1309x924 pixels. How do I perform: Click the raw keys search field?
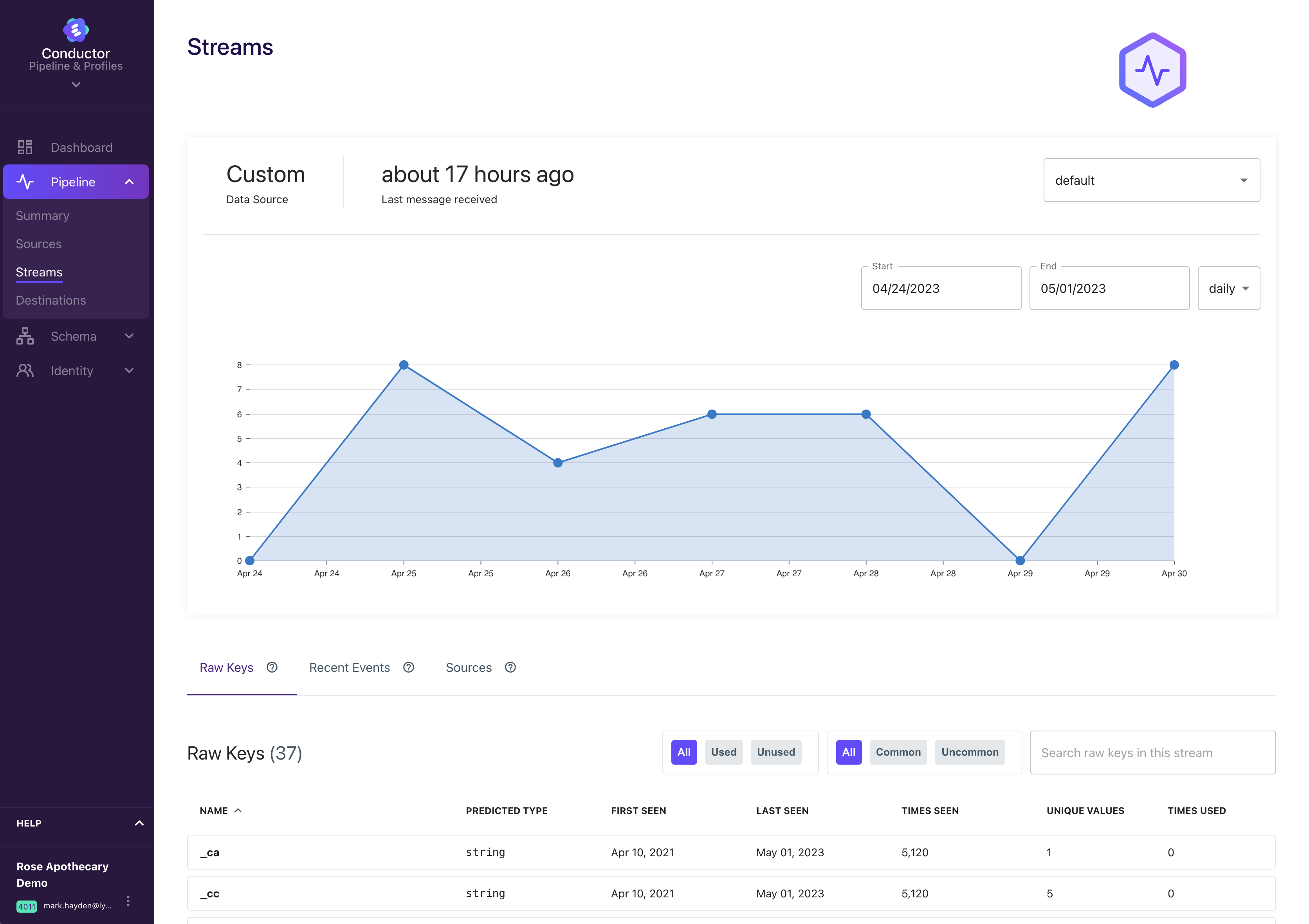pyautogui.click(x=1152, y=753)
